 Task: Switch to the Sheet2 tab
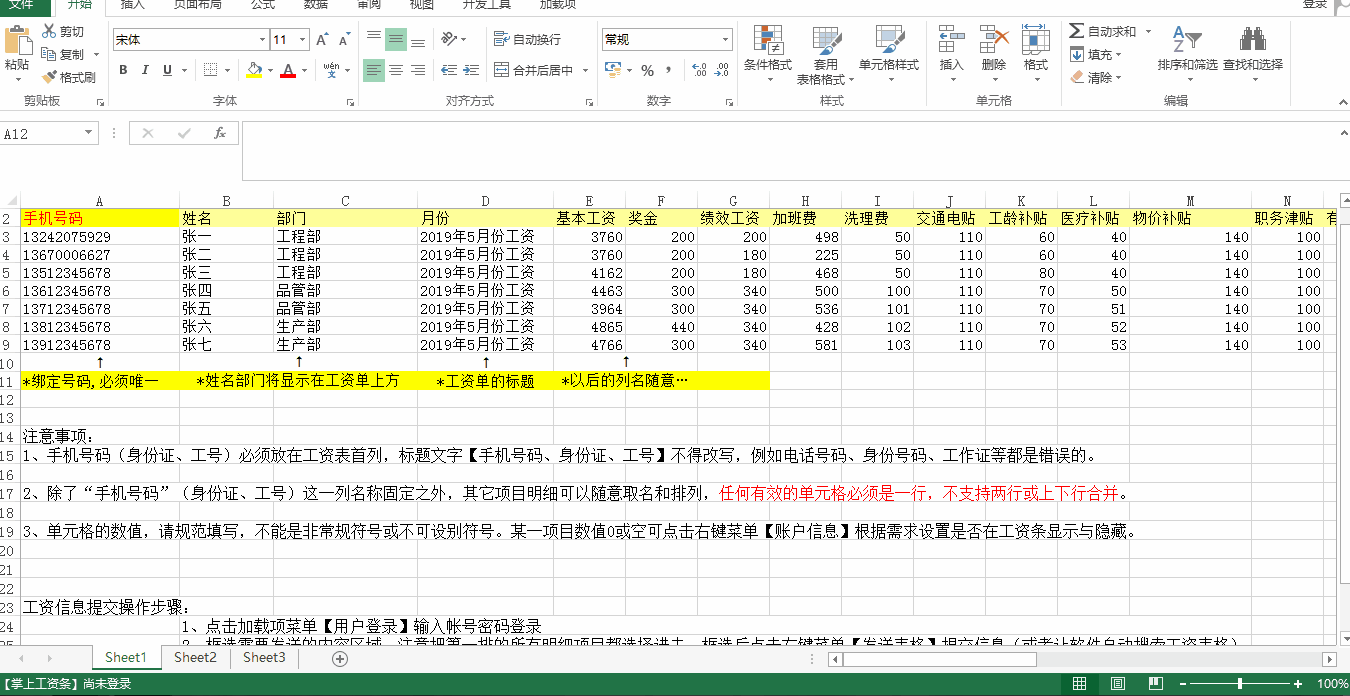(195, 658)
